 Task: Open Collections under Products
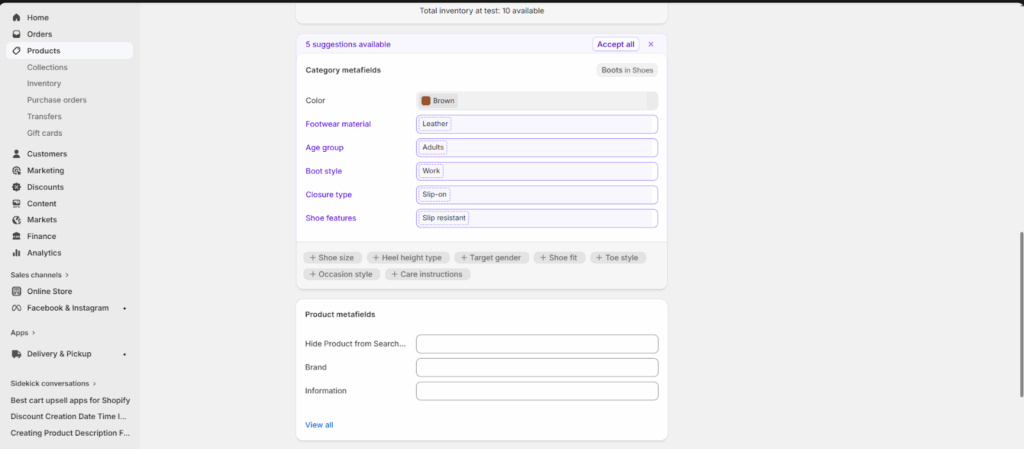[47, 67]
